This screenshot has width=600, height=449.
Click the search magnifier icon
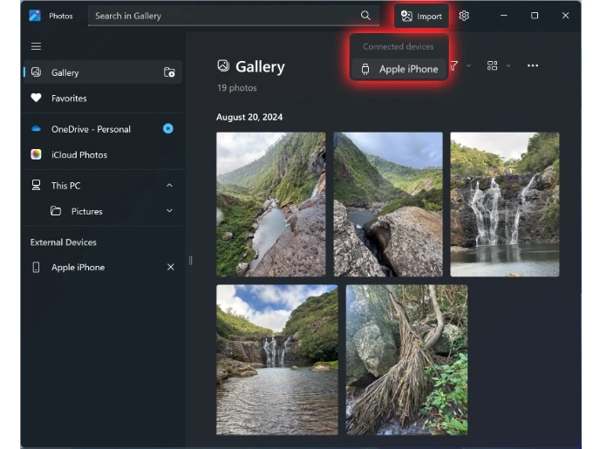(366, 16)
